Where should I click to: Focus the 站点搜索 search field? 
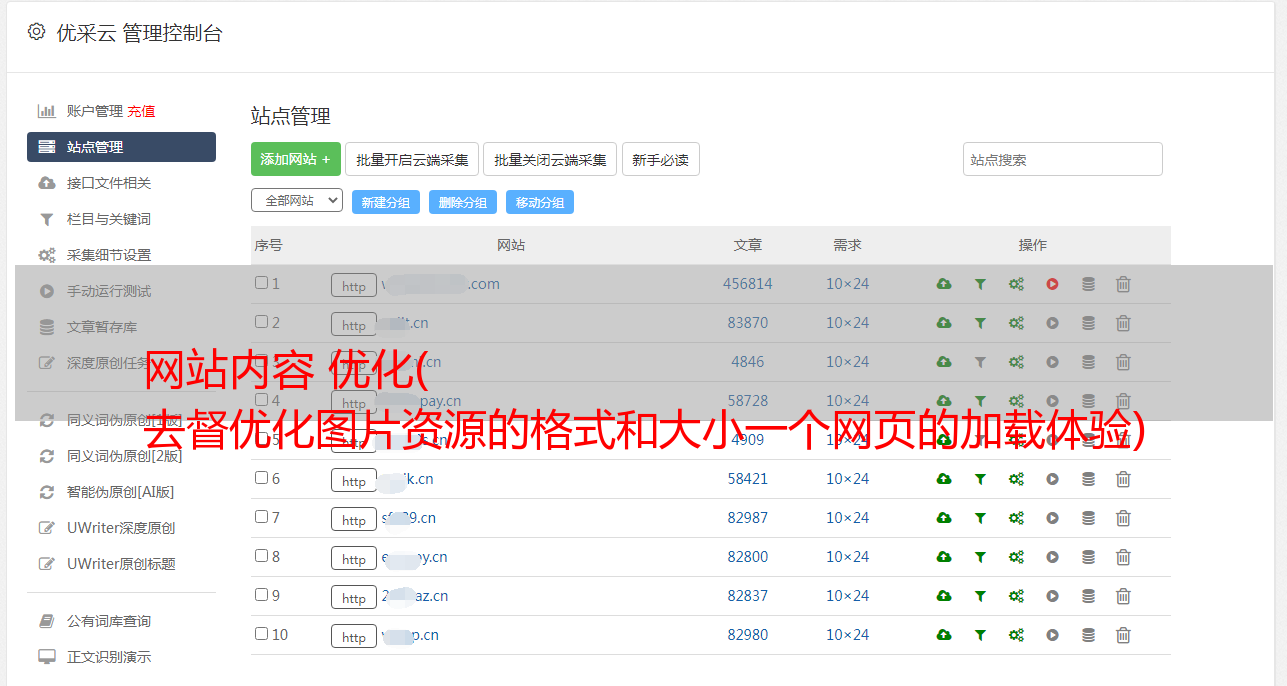pos(1063,159)
